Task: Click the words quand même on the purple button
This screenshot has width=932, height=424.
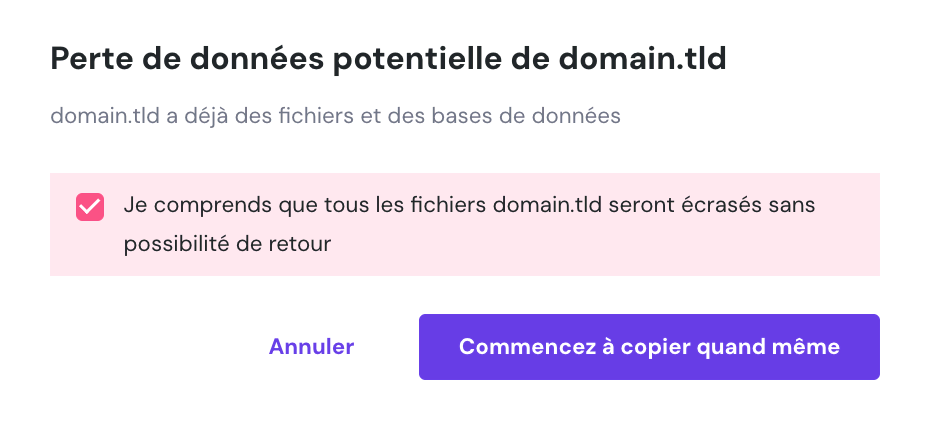Action: pos(778,347)
